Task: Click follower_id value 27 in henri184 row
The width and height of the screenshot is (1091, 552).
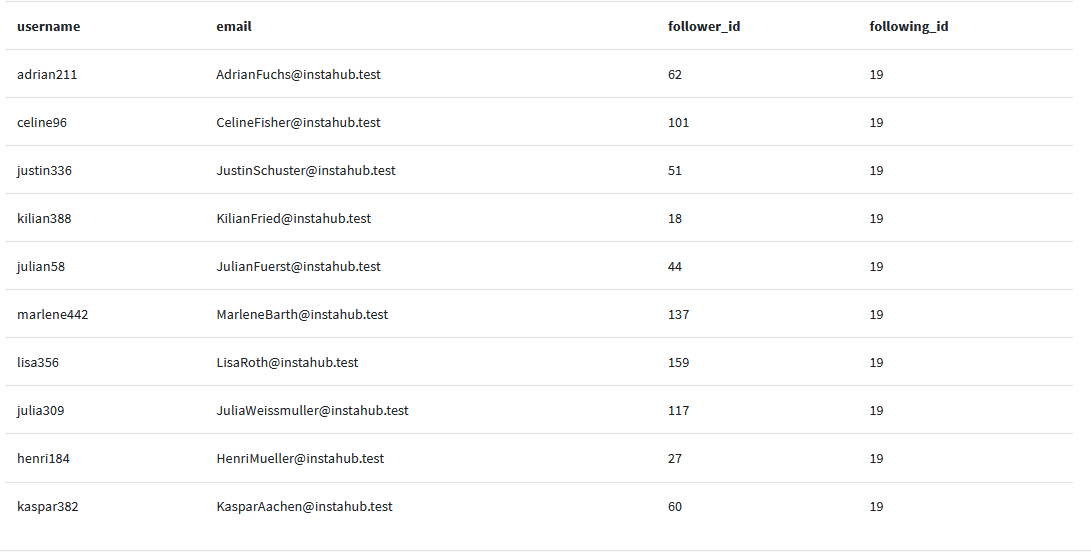Action: [675, 459]
